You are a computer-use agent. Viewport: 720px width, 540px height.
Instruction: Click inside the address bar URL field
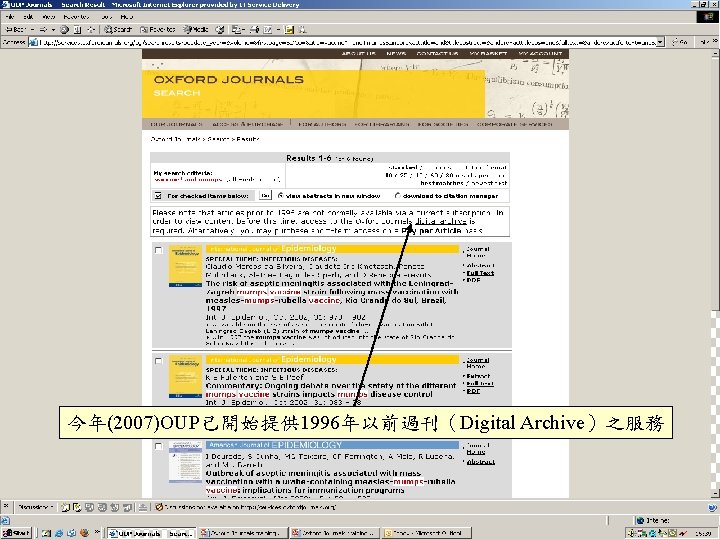pyautogui.click(x=347, y=42)
